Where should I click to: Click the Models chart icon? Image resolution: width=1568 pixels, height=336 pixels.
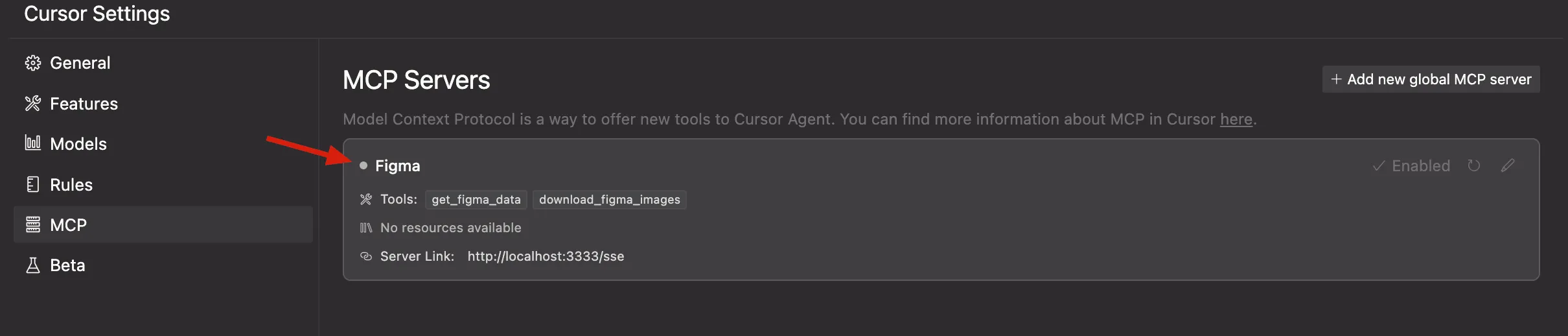pos(32,143)
